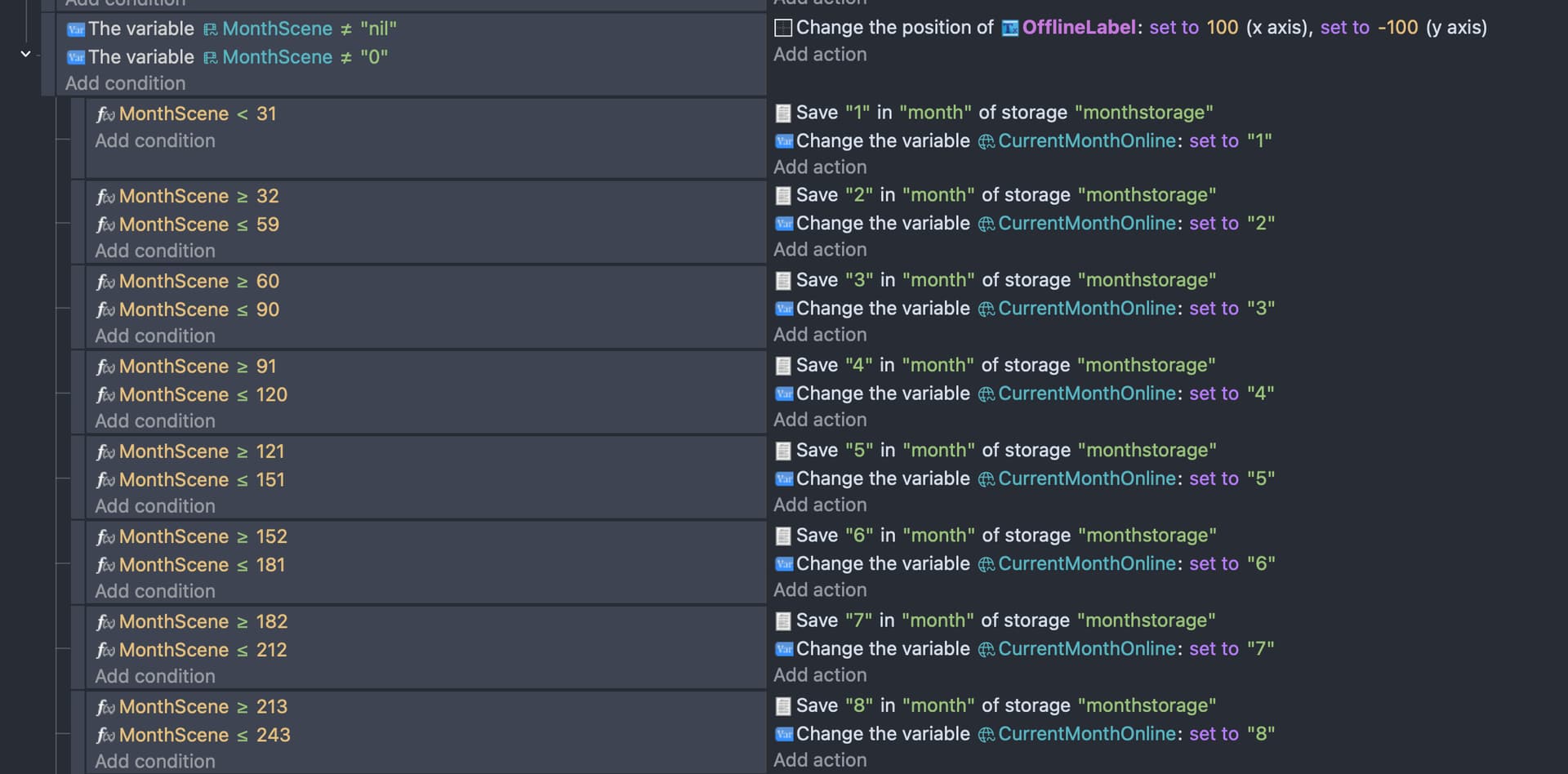
Task: Click the OfflineLabel text object icon
Action: (x=1010, y=29)
